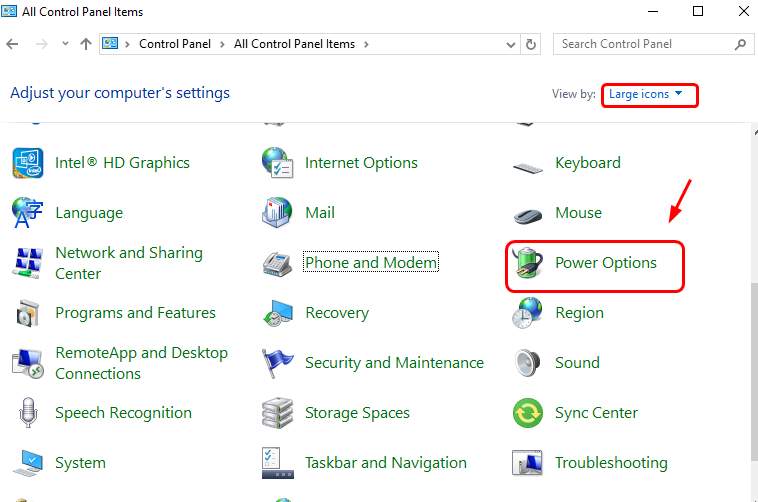758x502 pixels.
Task: Refresh the Control Panel view
Action: [531, 44]
